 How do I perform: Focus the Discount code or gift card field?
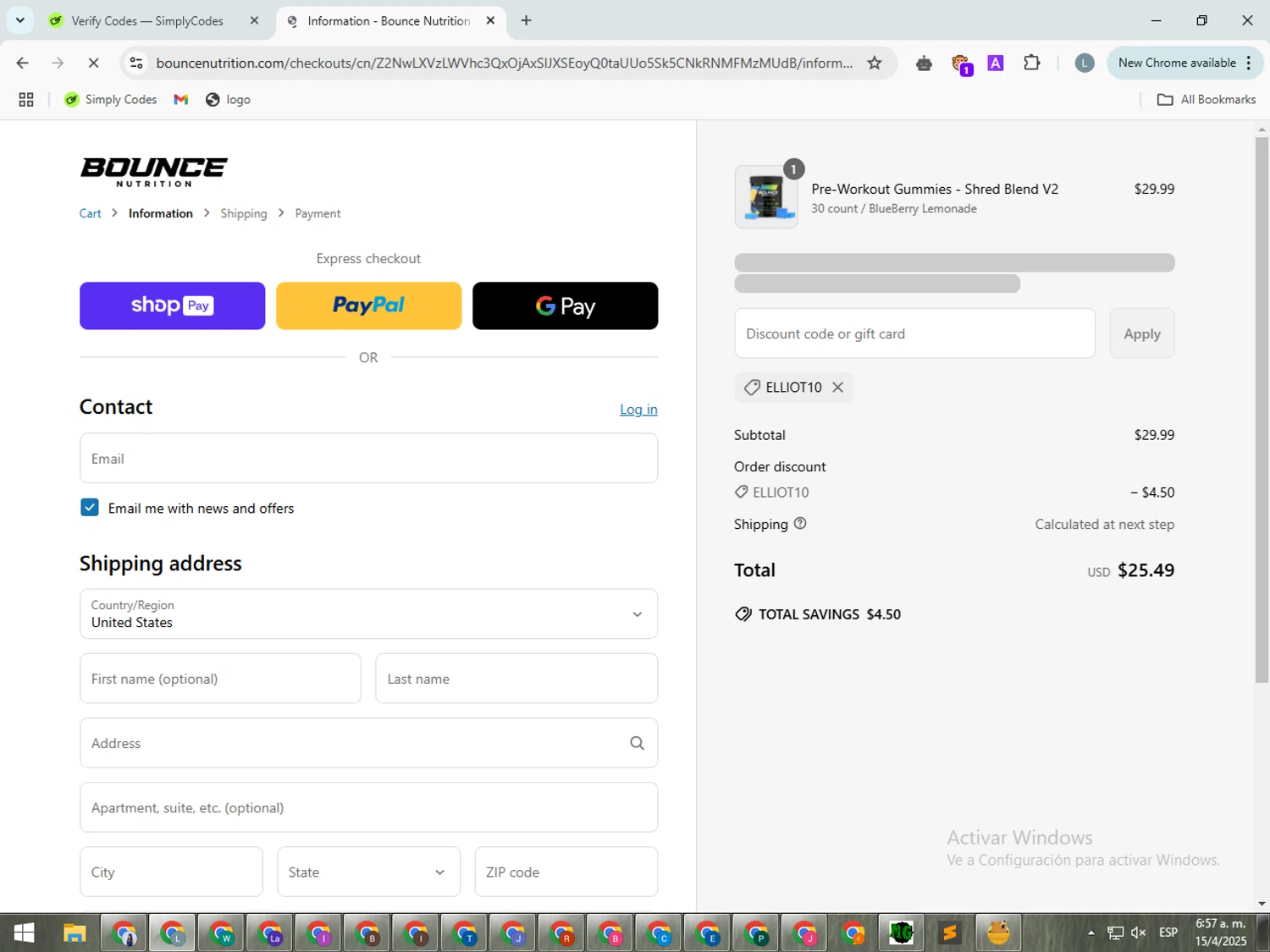(x=914, y=333)
